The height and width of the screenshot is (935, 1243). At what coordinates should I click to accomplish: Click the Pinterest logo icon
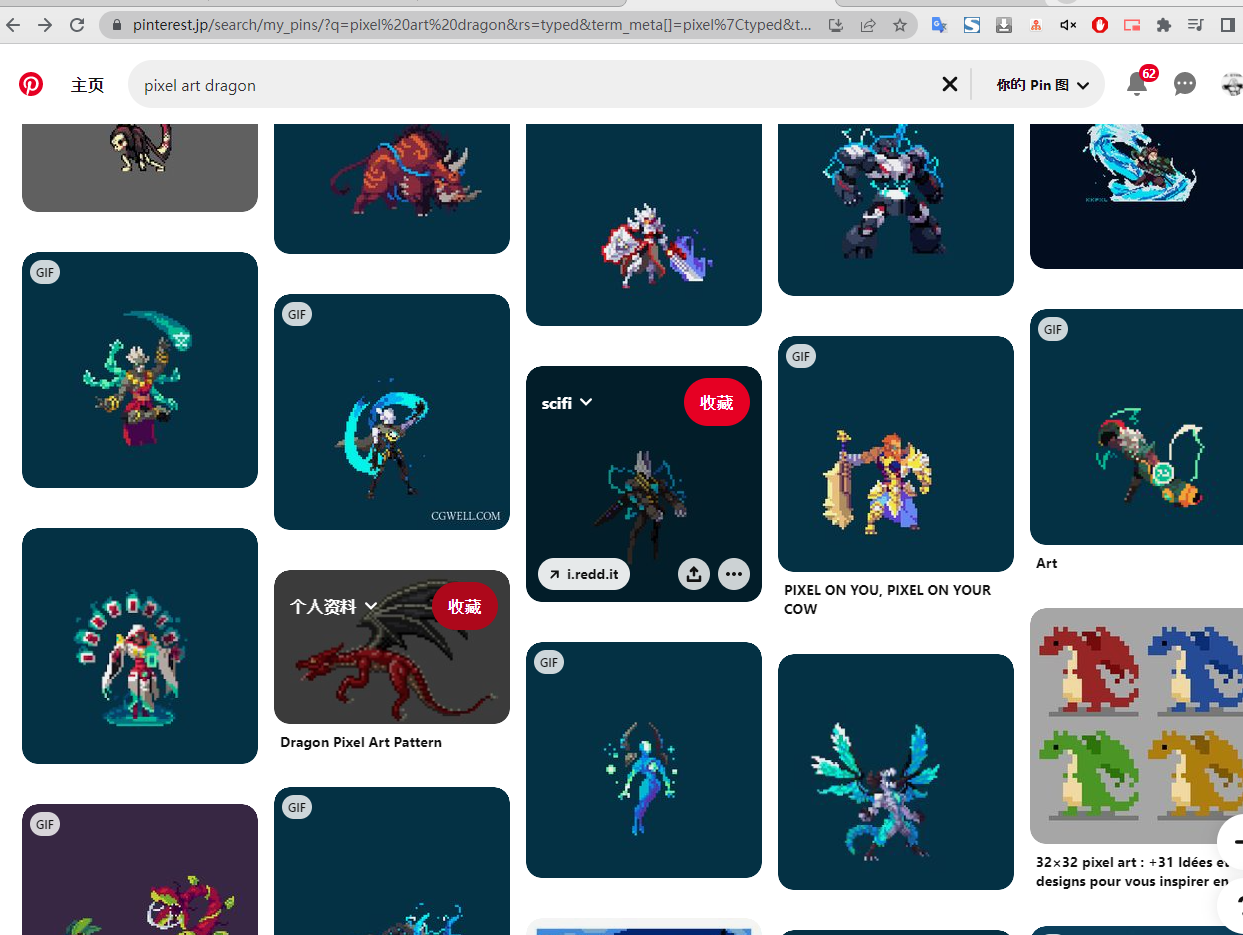click(x=31, y=84)
